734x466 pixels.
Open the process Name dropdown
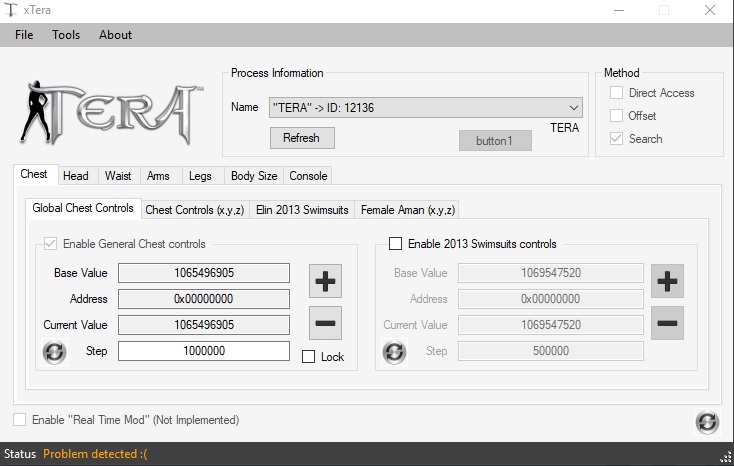[x=426, y=107]
